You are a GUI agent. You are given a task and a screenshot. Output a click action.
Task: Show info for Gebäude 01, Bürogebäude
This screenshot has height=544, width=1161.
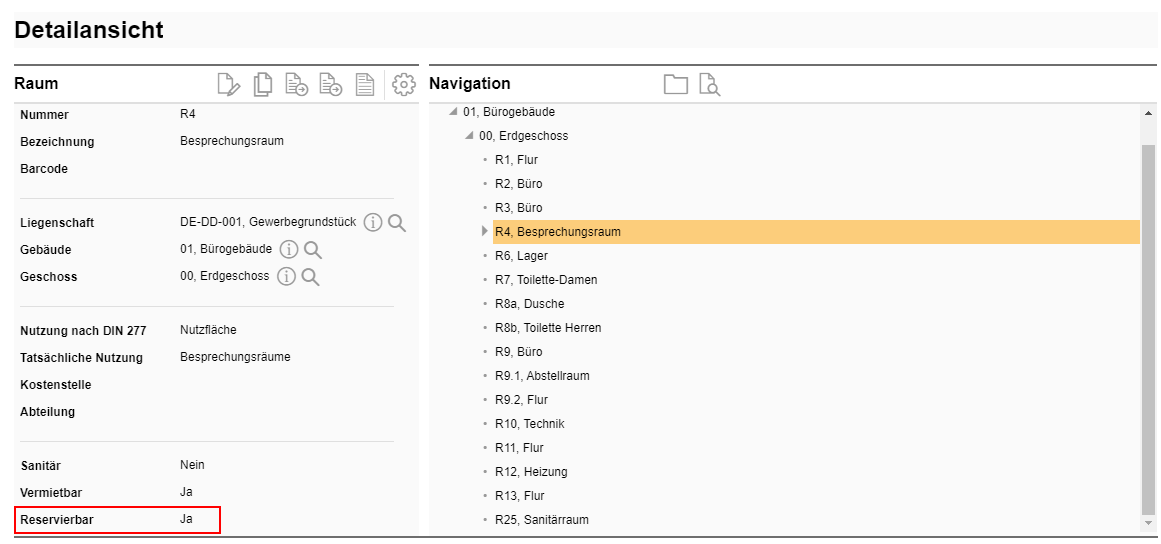pyautogui.click(x=289, y=250)
